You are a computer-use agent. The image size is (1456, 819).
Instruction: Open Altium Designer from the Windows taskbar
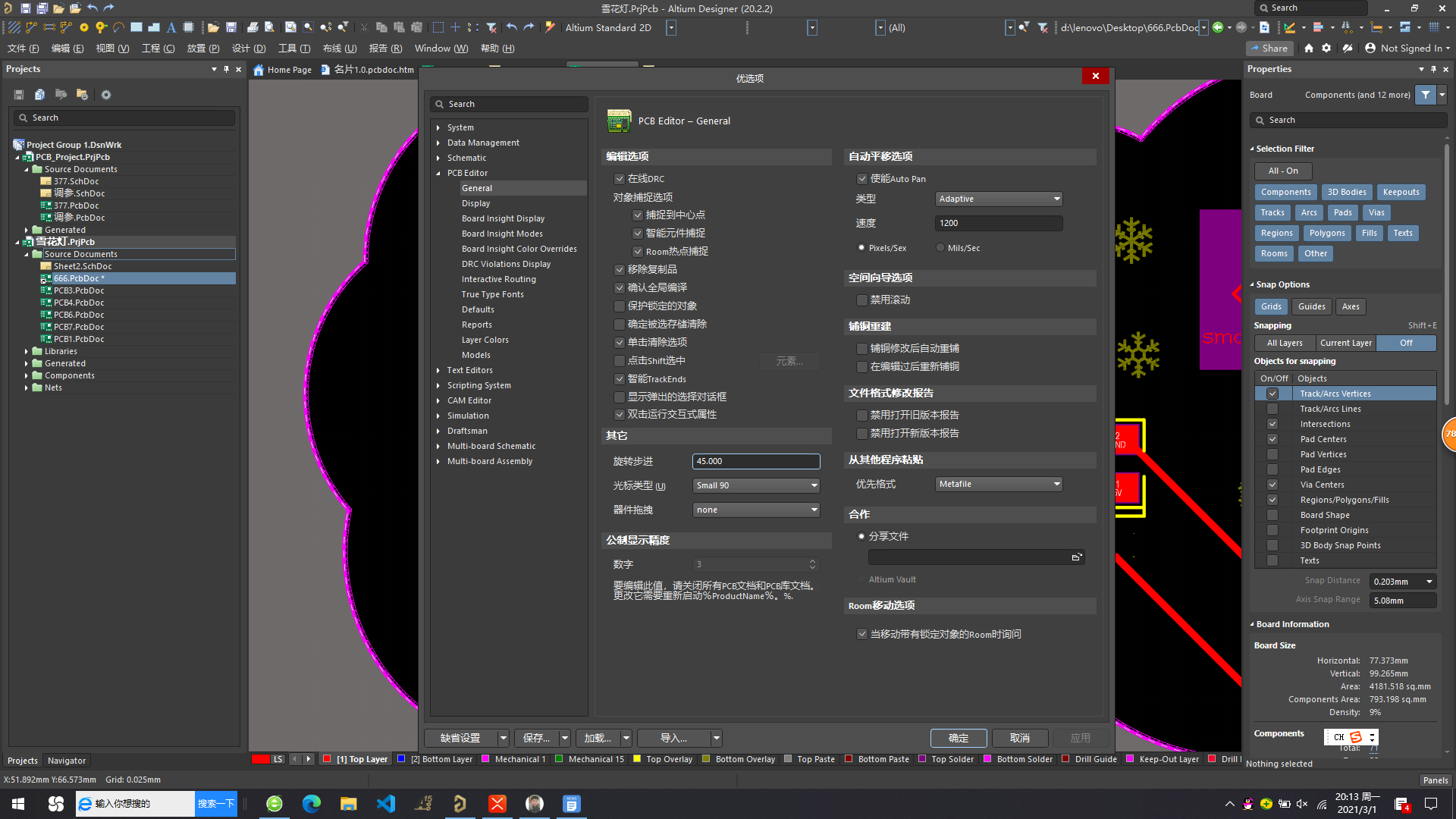tap(460, 804)
